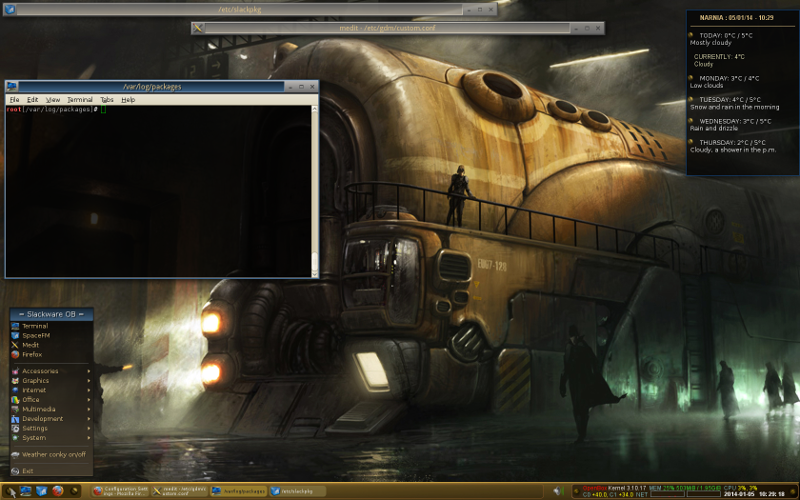Open the terminal Edit menu
Screen dimensions: 800x500
(32, 99)
